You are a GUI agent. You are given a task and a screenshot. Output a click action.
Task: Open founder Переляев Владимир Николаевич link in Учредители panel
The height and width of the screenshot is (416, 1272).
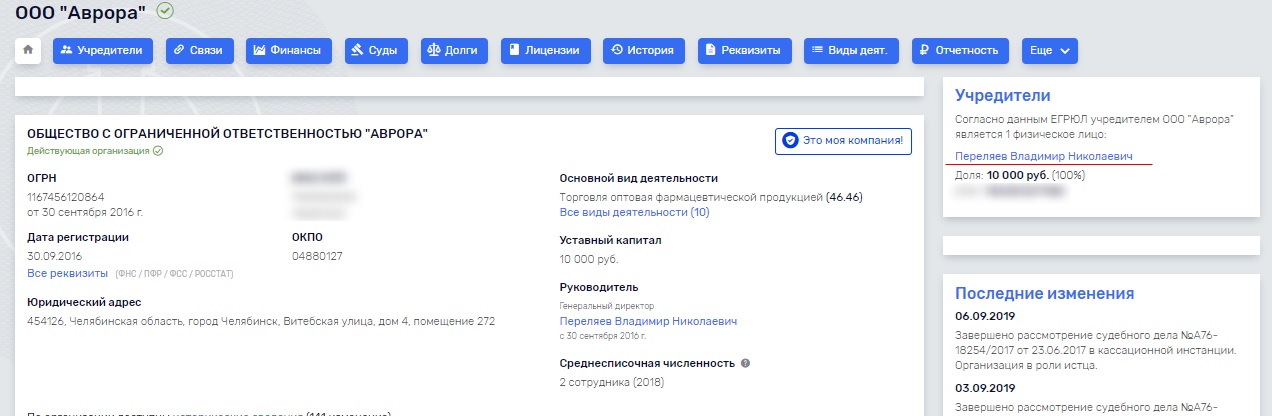pos(1044,156)
